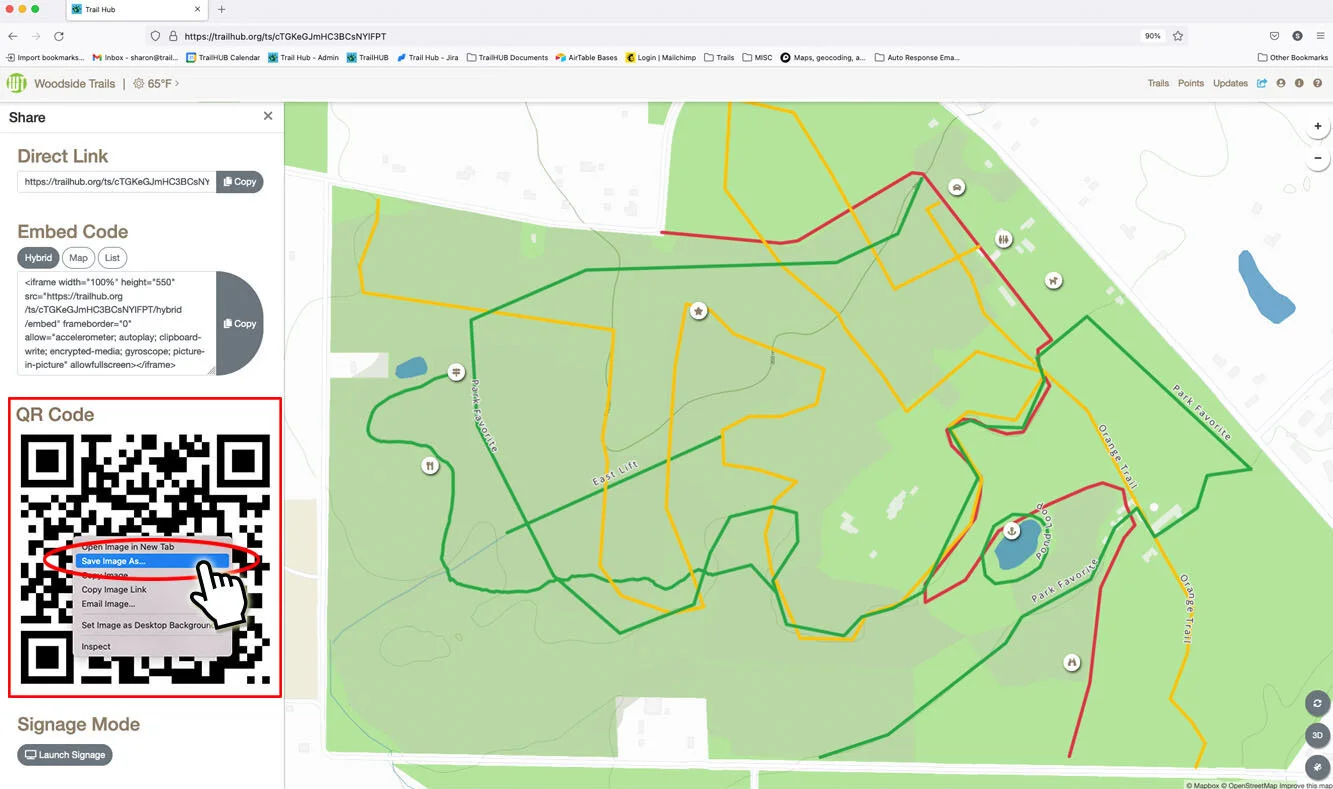Zoom out with the minus map button

pyautogui.click(x=1318, y=158)
